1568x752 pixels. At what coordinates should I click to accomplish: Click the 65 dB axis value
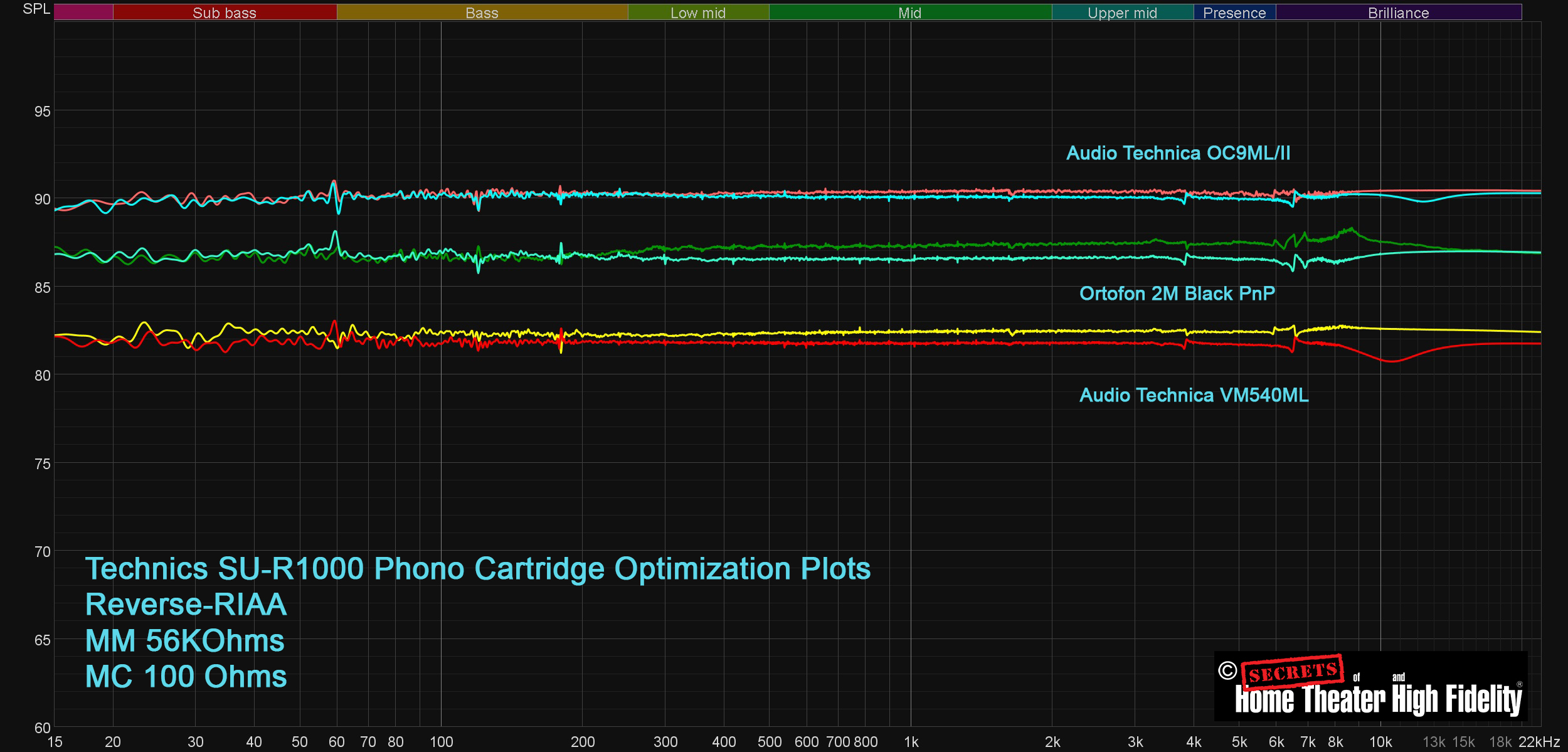click(42, 640)
